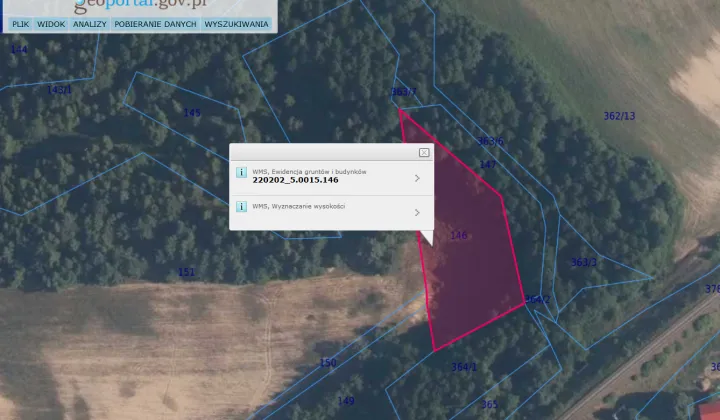
Task: Expand Wyznaczanie wysokości row arrow
Action: tap(417, 213)
